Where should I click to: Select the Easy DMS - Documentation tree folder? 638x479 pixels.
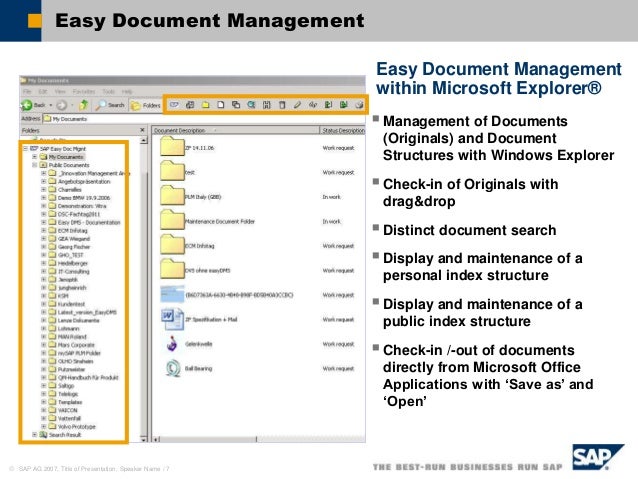click(85, 222)
